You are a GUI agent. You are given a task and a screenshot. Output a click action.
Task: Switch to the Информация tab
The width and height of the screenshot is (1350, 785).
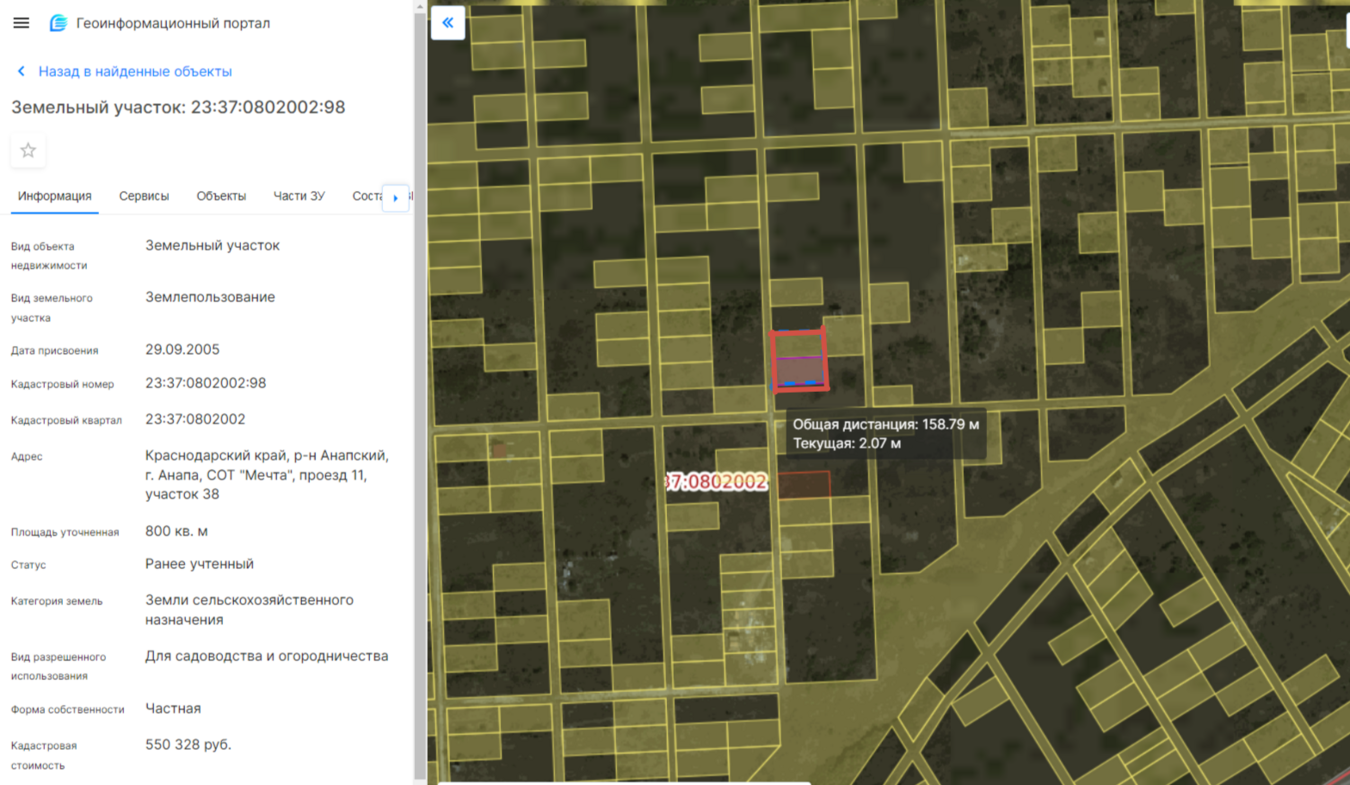(x=54, y=196)
